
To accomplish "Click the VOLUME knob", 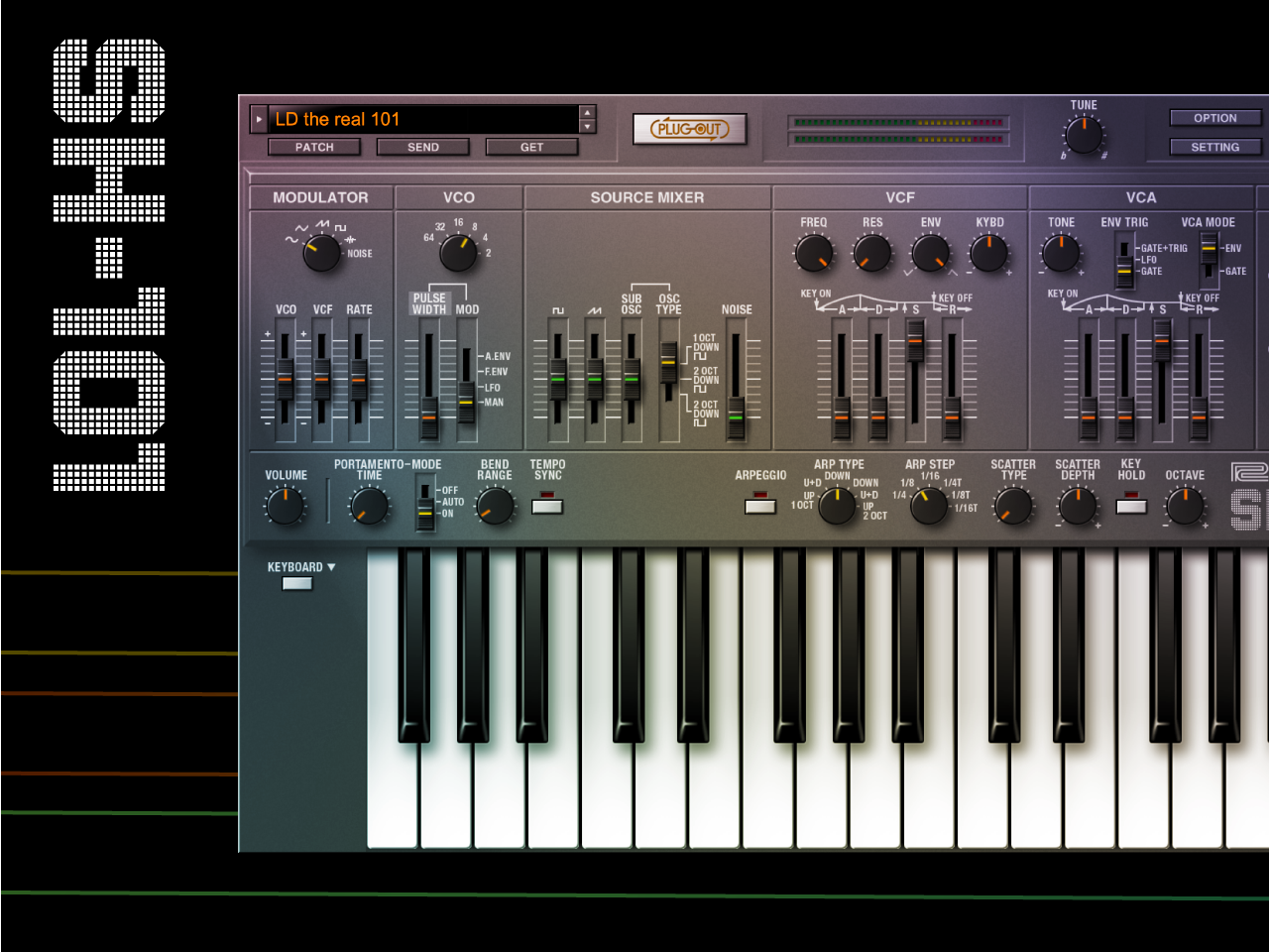I will (286, 507).
